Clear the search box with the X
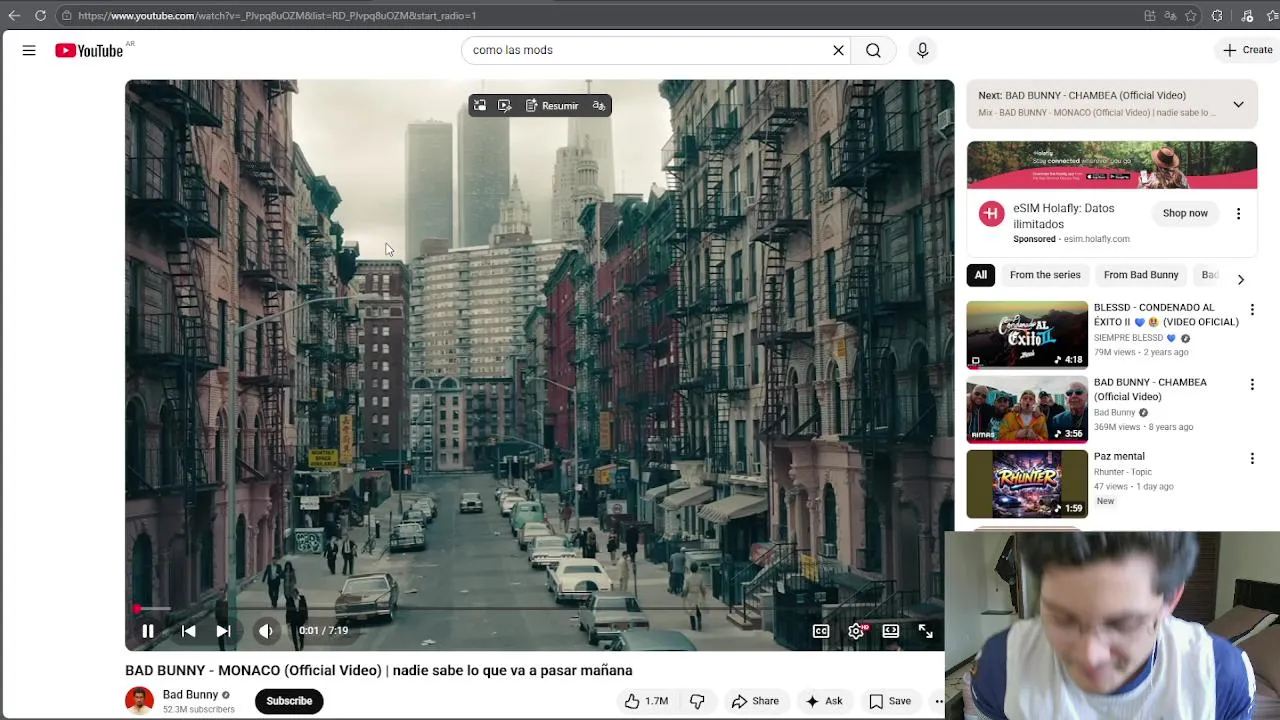This screenshot has width=1280, height=720. point(838,50)
